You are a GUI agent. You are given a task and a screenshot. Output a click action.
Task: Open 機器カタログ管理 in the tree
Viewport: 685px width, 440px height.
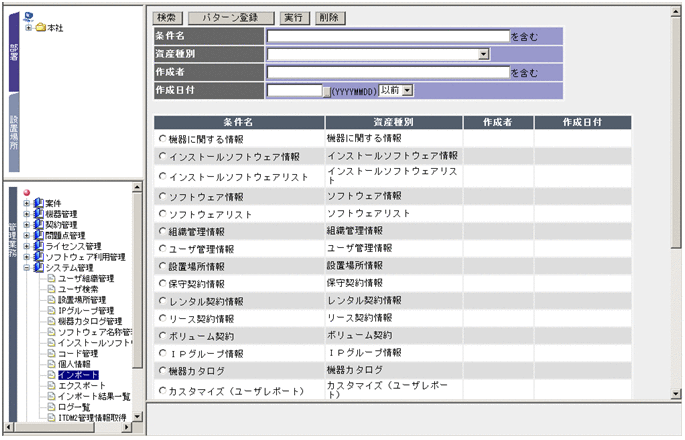click(x=90, y=321)
